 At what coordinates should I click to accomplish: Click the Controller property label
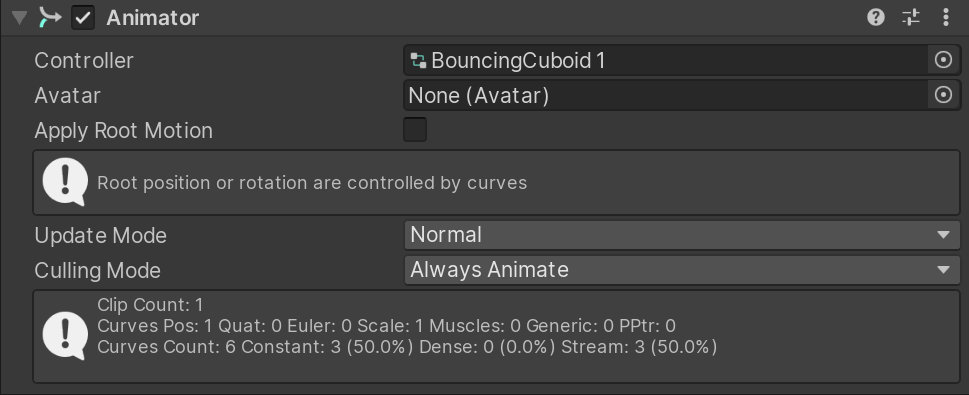[84, 61]
